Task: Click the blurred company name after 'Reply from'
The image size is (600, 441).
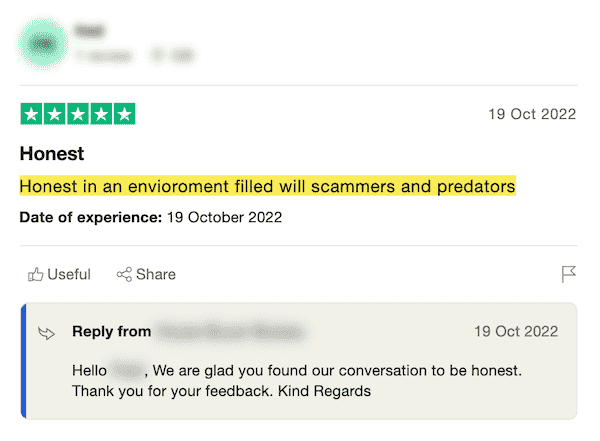Action: [x=231, y=331]
